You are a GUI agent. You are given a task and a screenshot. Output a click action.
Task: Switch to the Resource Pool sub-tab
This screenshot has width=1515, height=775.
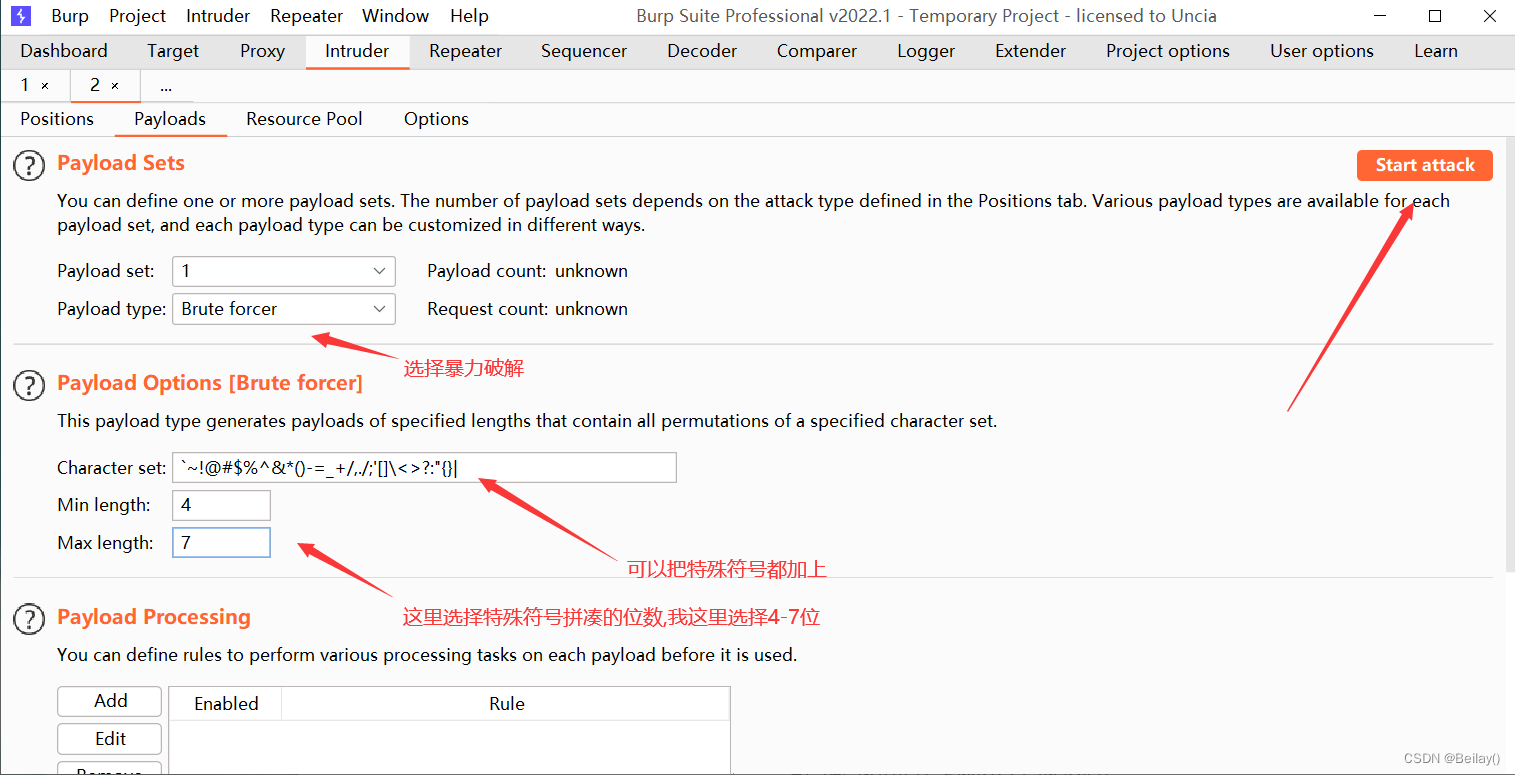pos(304,119)
